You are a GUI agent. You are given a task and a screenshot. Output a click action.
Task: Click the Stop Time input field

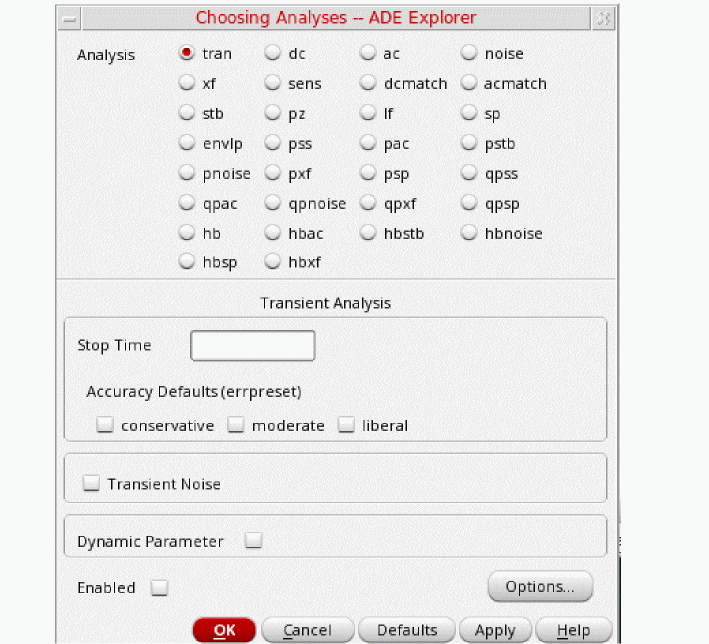coord(253,346)
